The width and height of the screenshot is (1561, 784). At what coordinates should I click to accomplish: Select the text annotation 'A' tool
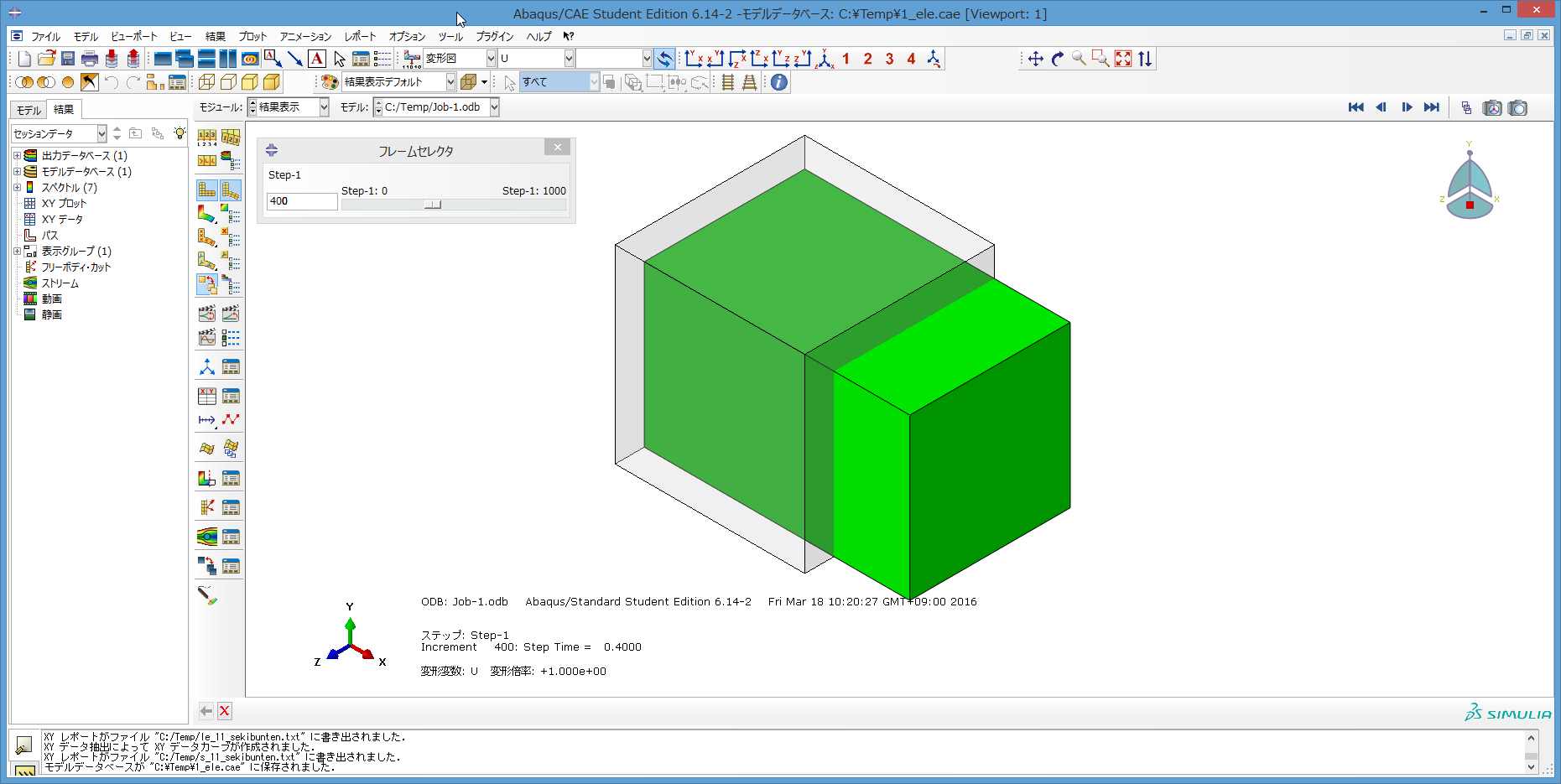pos(317,59)
